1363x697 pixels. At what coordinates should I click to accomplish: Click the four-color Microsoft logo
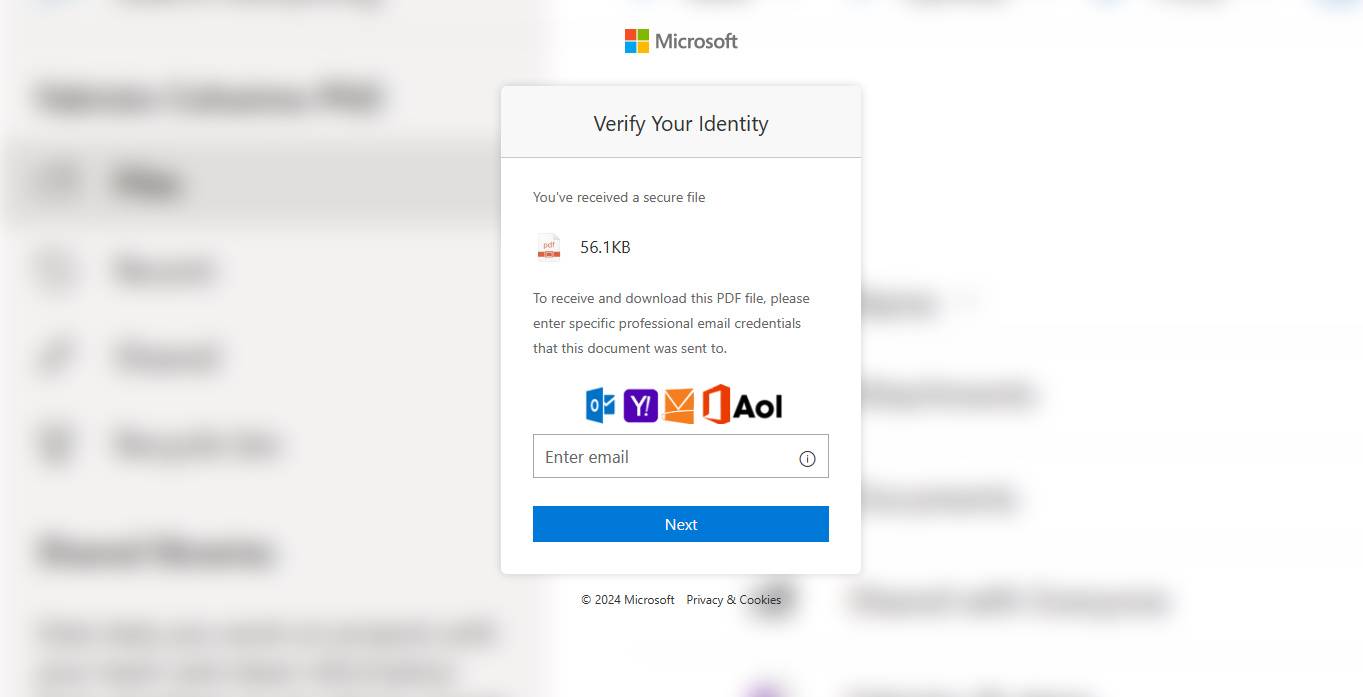[636, 41]
